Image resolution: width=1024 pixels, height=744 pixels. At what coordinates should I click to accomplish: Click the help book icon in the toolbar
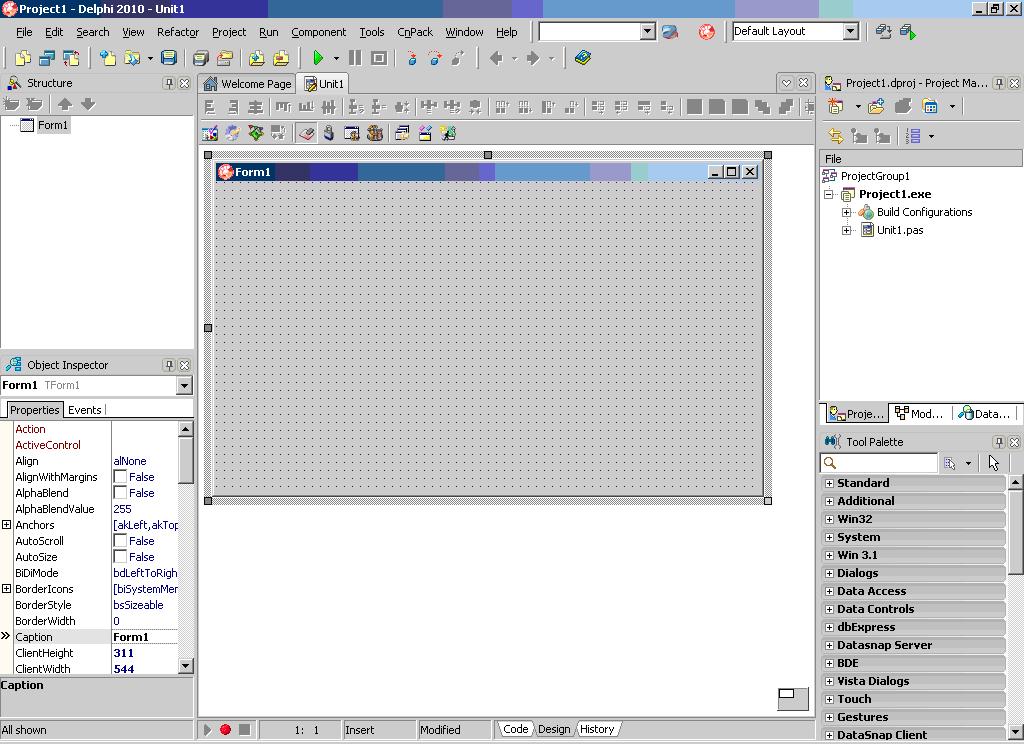pyautogui.click(x=583, y=58)
